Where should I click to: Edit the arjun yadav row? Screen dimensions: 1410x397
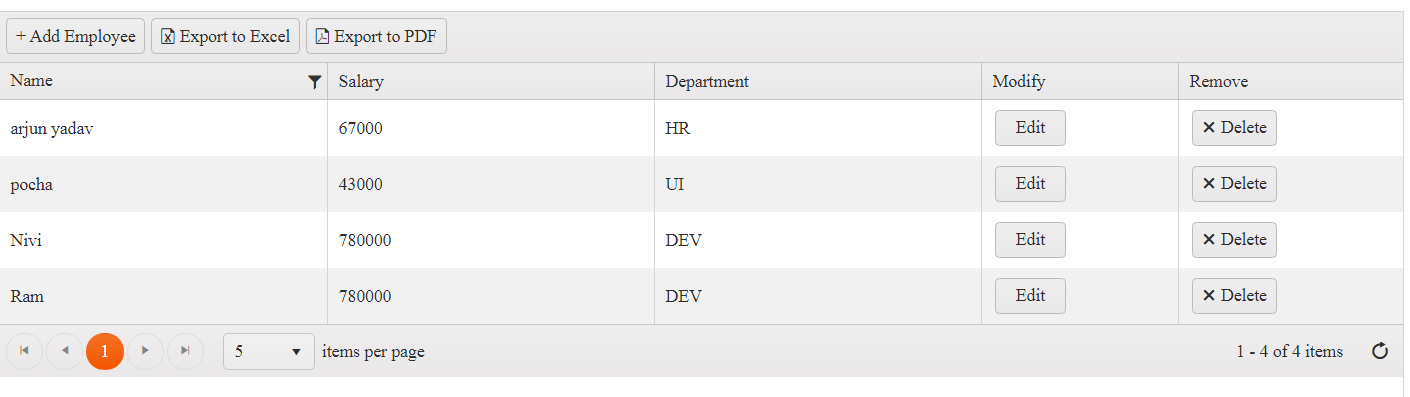pos(1030,128)
